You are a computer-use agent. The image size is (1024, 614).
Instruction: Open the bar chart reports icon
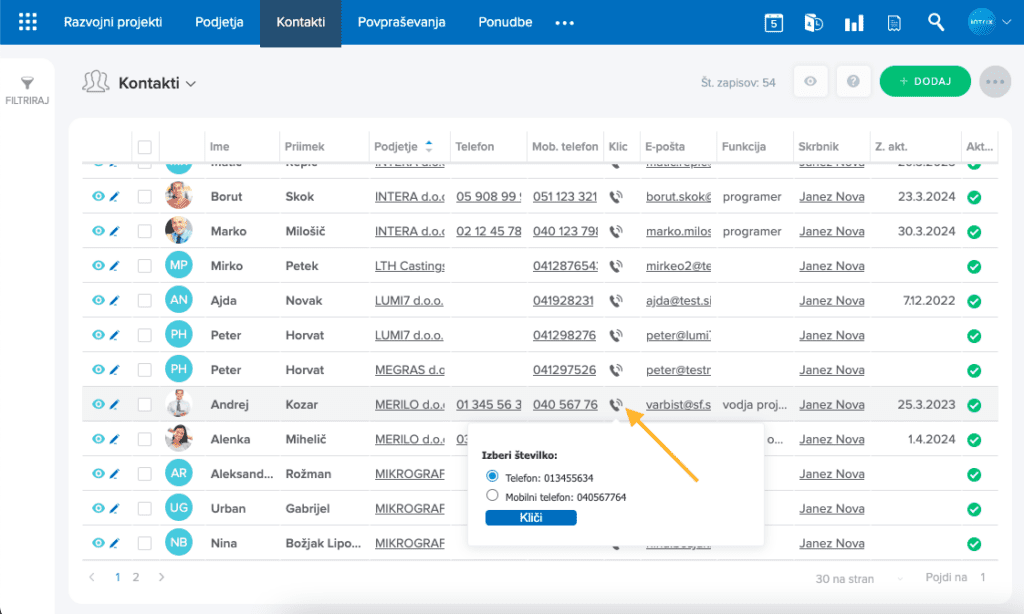(854, 23)
